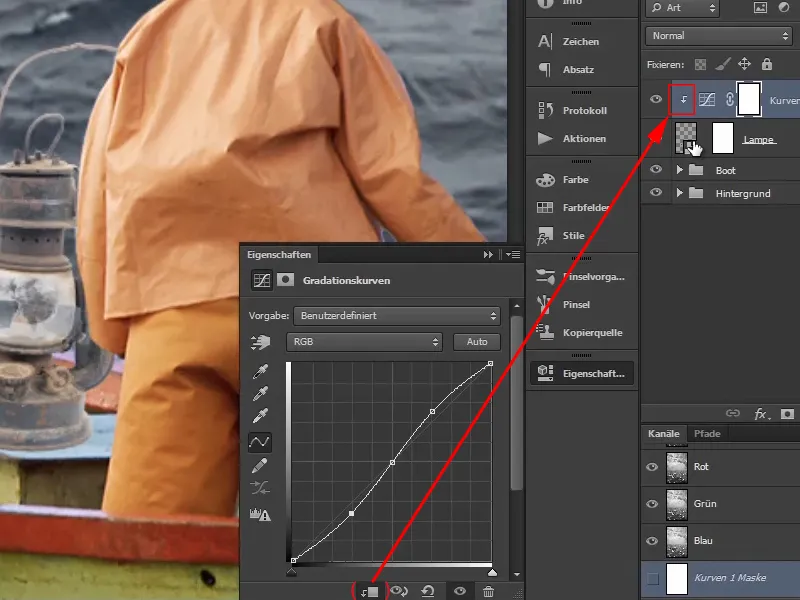Delete the adjustment layer via trash icon
Image resolution: width=800 pixels, height=600 pixels.
click(488, 591)
